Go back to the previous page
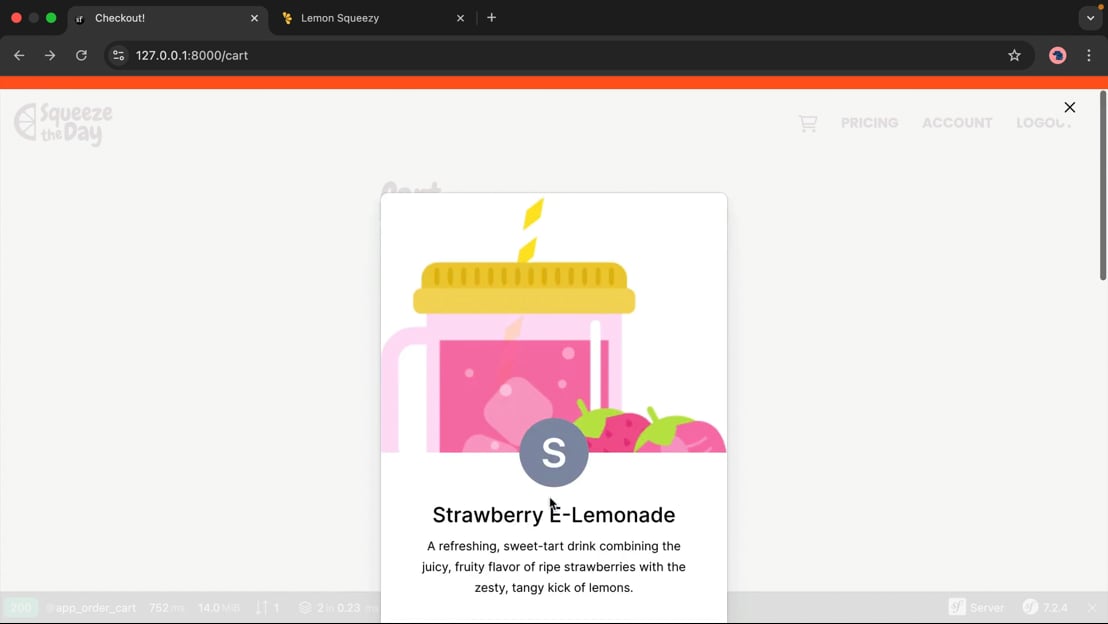 click(19, 55)
